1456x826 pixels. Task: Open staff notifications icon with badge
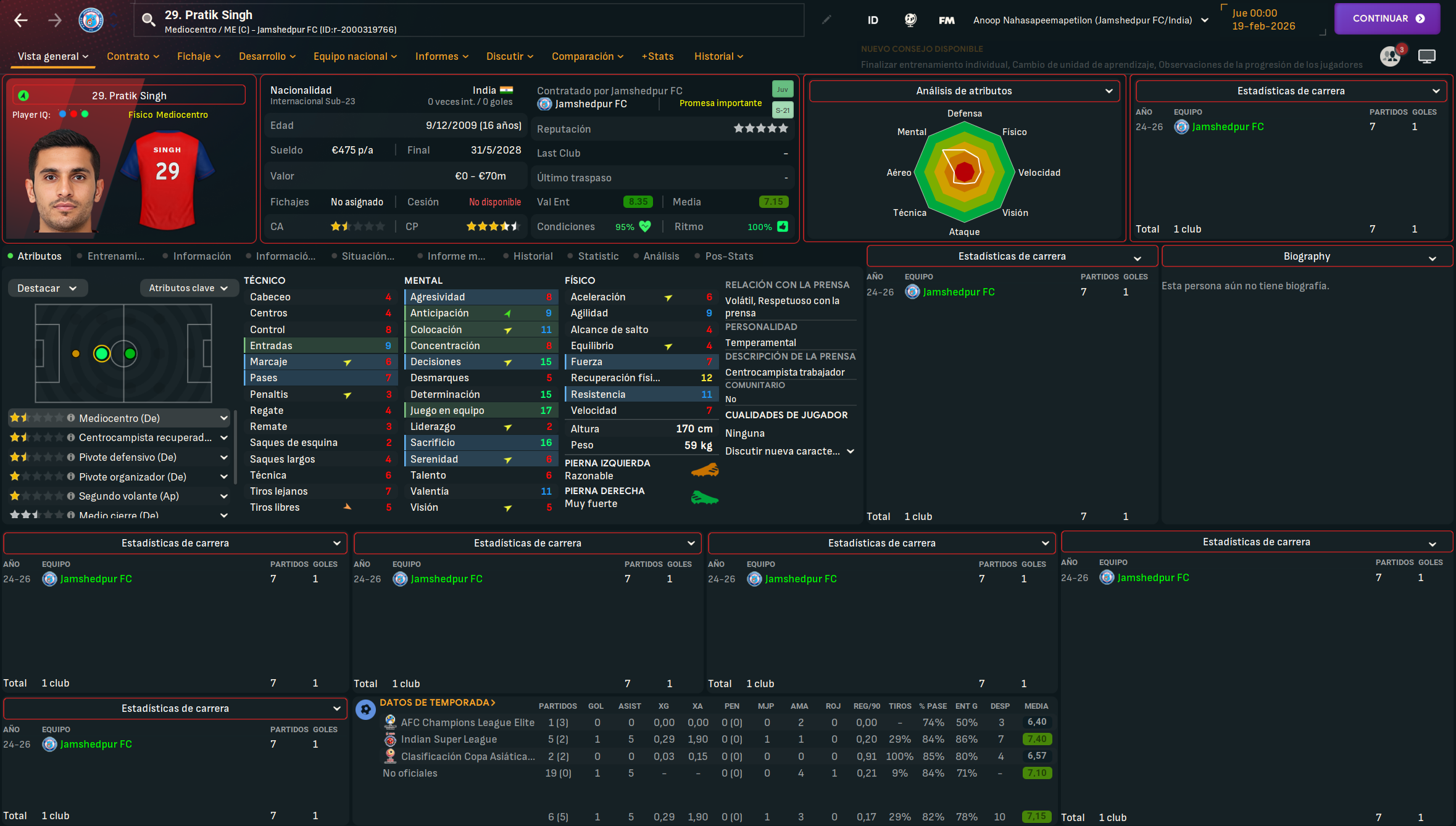click(x=1391, y=56)
